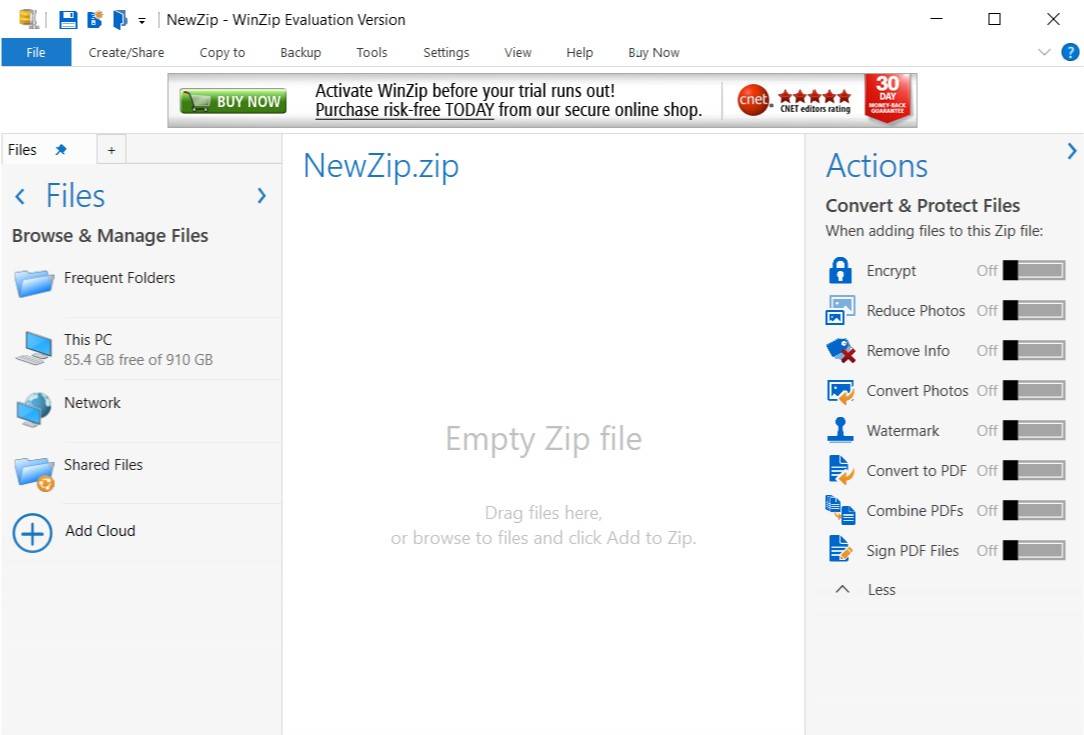The image size is (1084, 735).
Task: Open the Copy to tab
Action: [x=222, y=53]
